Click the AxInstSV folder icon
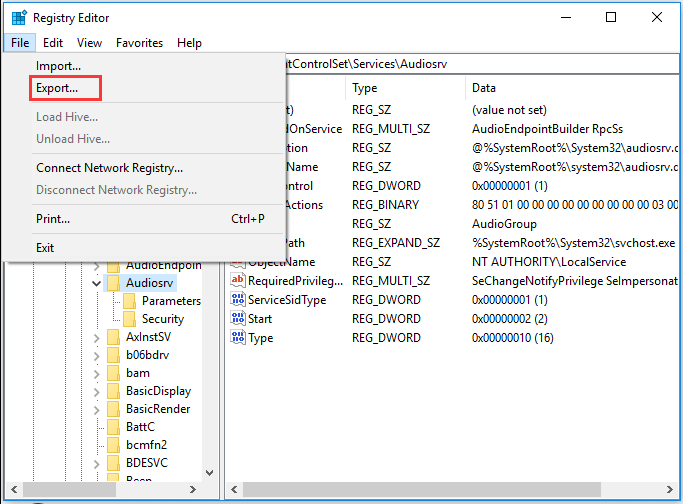Viewport: 683px width, 504px height. (113, 337)
